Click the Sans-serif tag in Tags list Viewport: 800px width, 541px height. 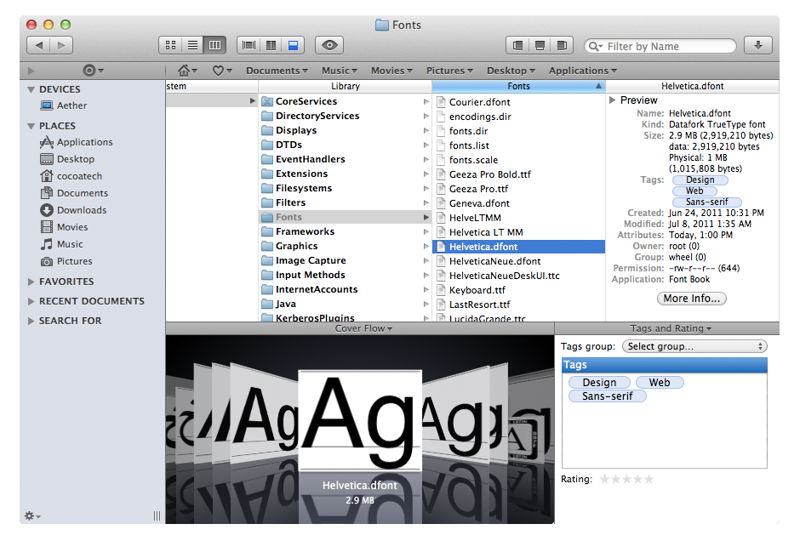pyautogui.click(x=607, y=396)
